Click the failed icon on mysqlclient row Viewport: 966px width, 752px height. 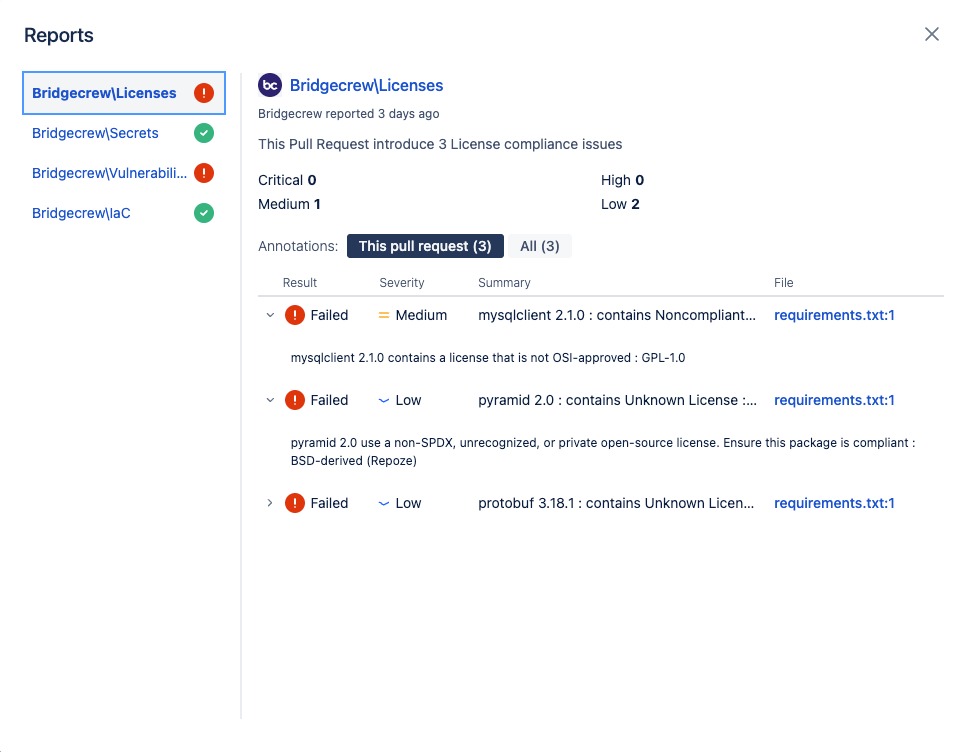click(x=294, y=315)
